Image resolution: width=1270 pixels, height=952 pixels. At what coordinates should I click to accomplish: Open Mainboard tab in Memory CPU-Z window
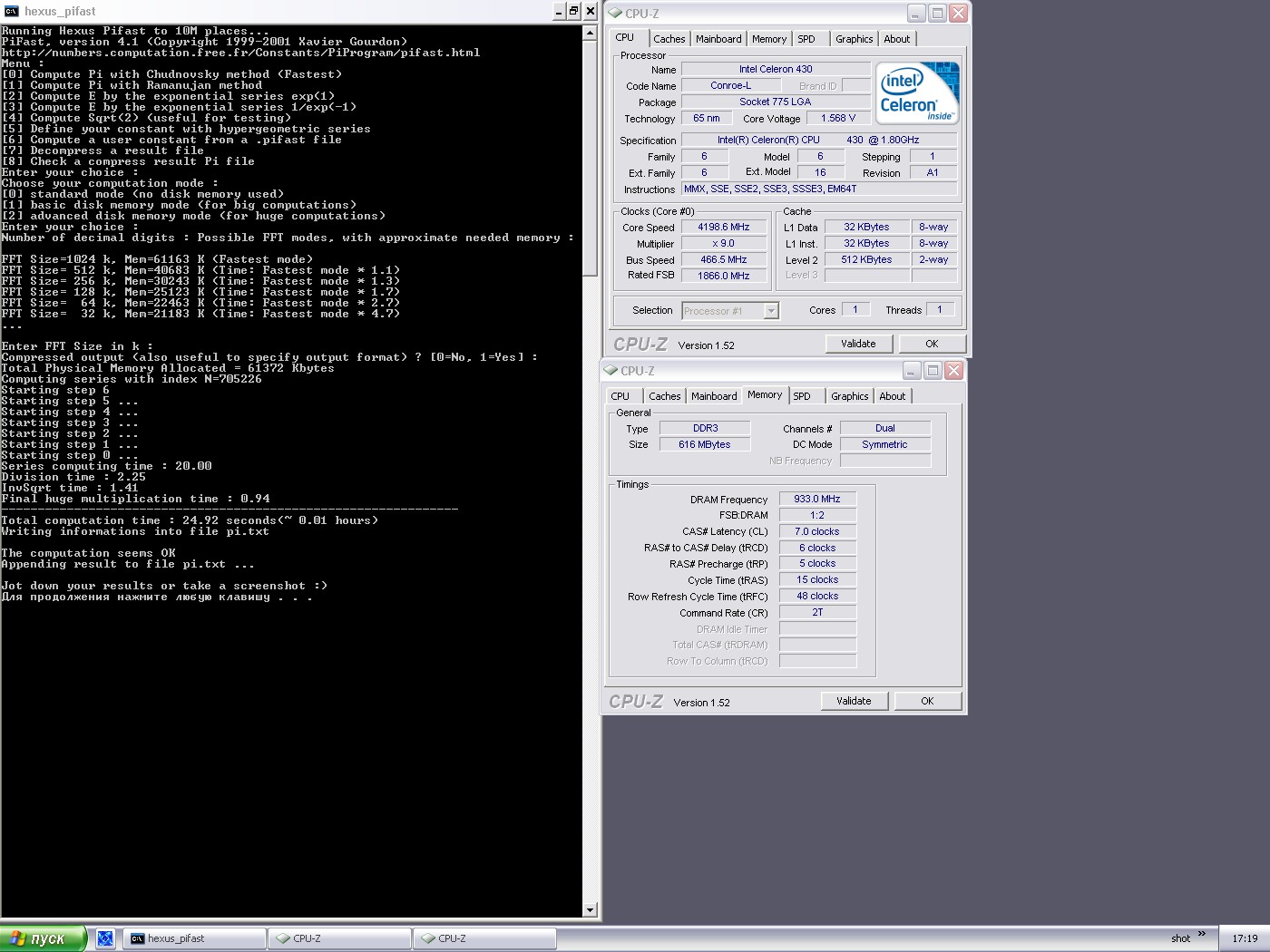714,396
